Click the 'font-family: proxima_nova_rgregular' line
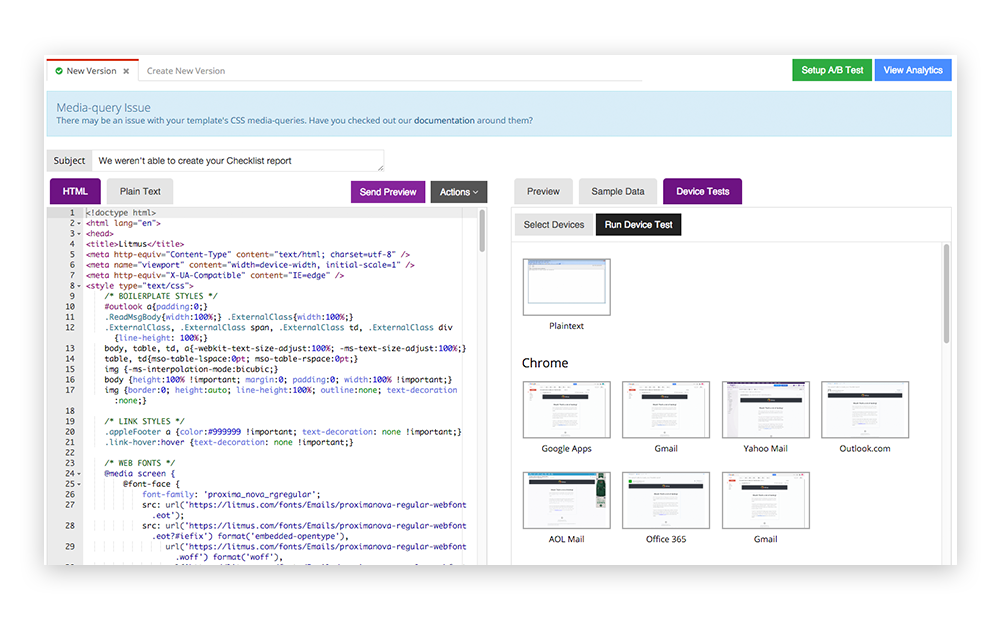 (x=231, y=495)
